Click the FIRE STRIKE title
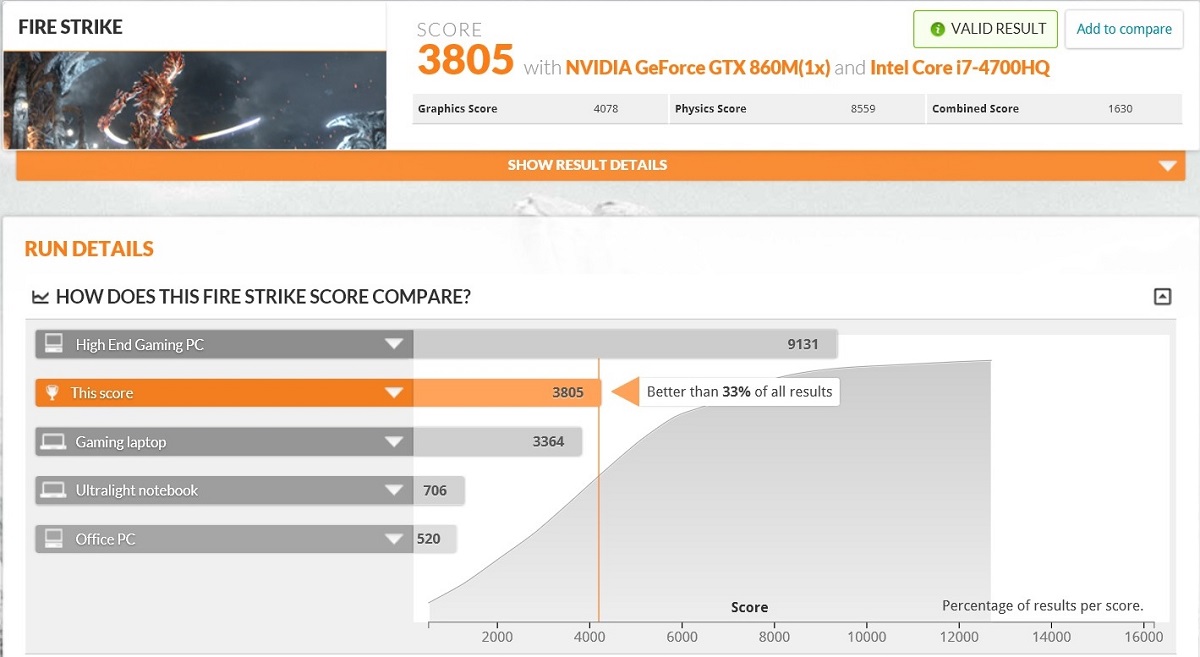Image resolution: width=1200 pixels, height=657 pixels. tap(70, 27)
